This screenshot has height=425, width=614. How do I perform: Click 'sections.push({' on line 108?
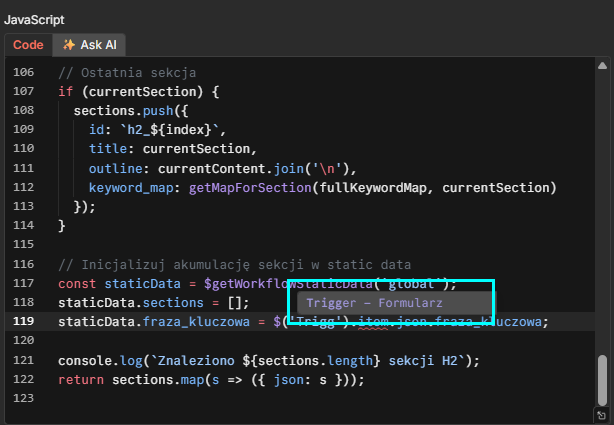pyautogui.click(x=131, y=111)
